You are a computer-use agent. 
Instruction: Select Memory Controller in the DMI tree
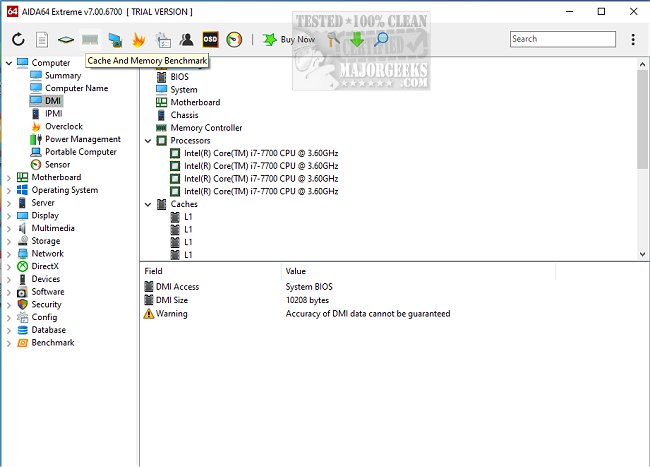206,128
